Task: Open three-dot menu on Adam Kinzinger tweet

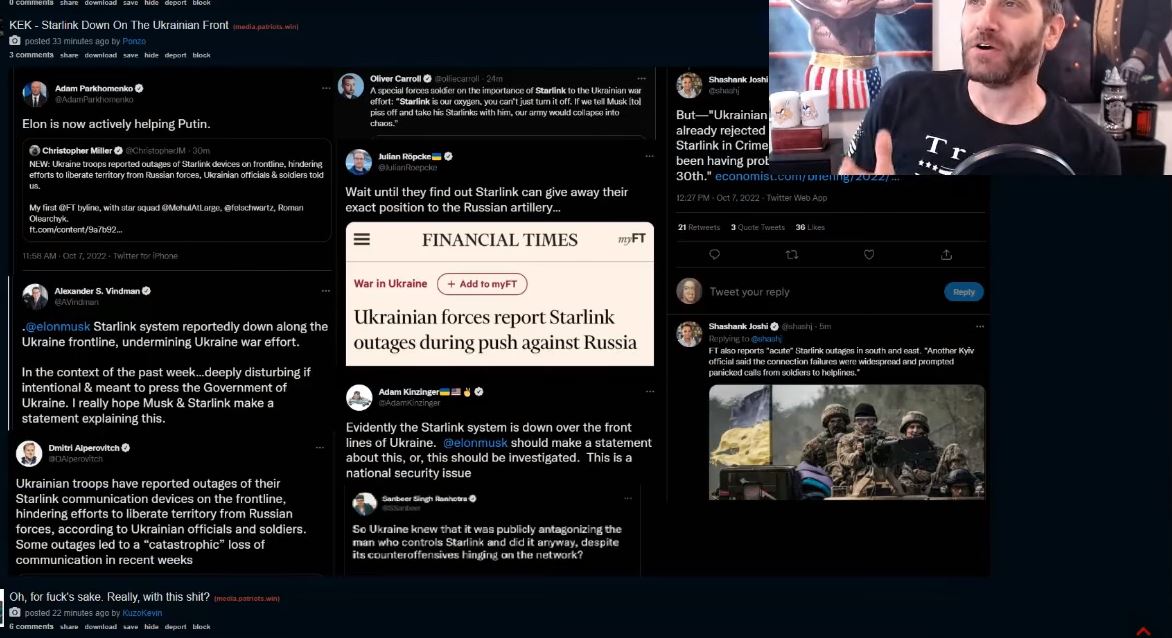Action: (649, 391)
